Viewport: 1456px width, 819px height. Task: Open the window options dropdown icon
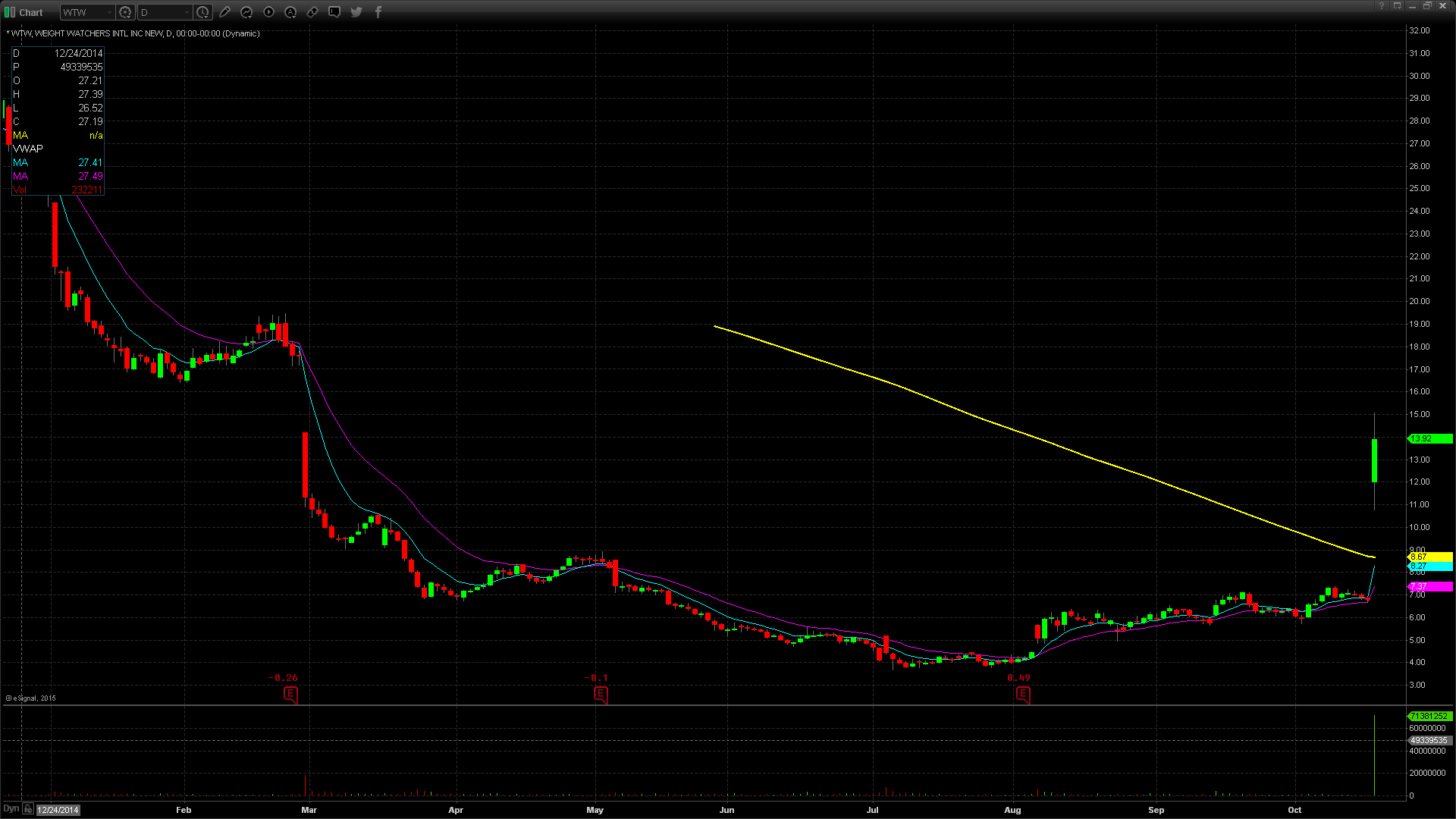pos(1397,6)
